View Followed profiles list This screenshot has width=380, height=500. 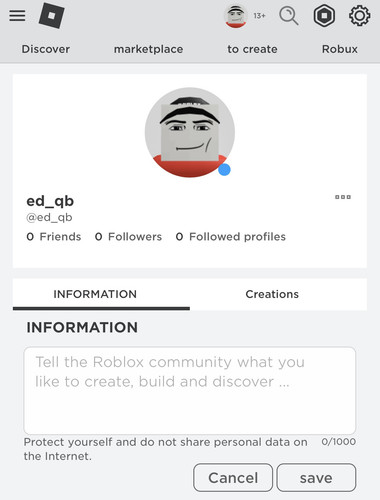click(231, 237)
